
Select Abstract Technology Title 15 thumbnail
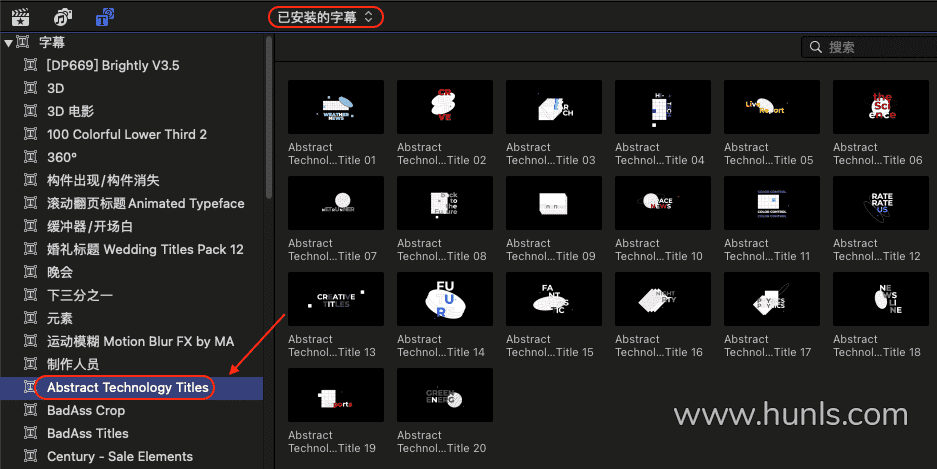[x=554, y=299]
